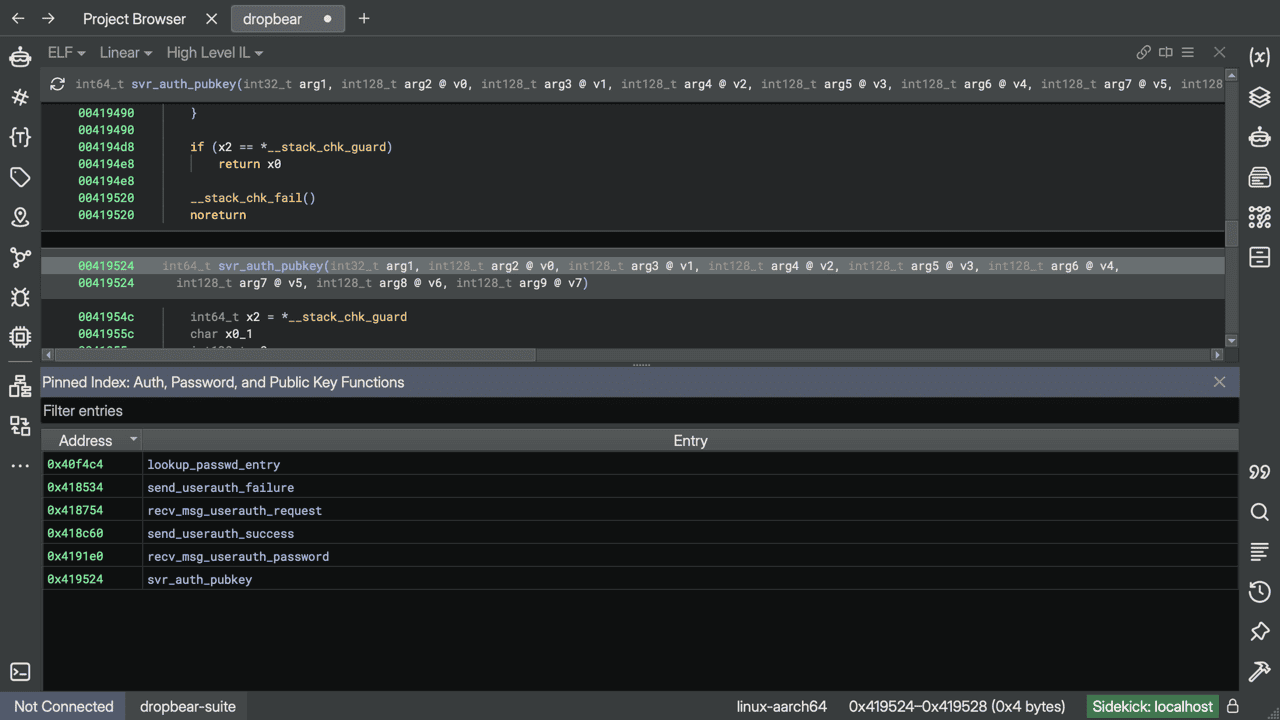
Task: Close the Project Browser tab
Action: (x=211, y=19)
